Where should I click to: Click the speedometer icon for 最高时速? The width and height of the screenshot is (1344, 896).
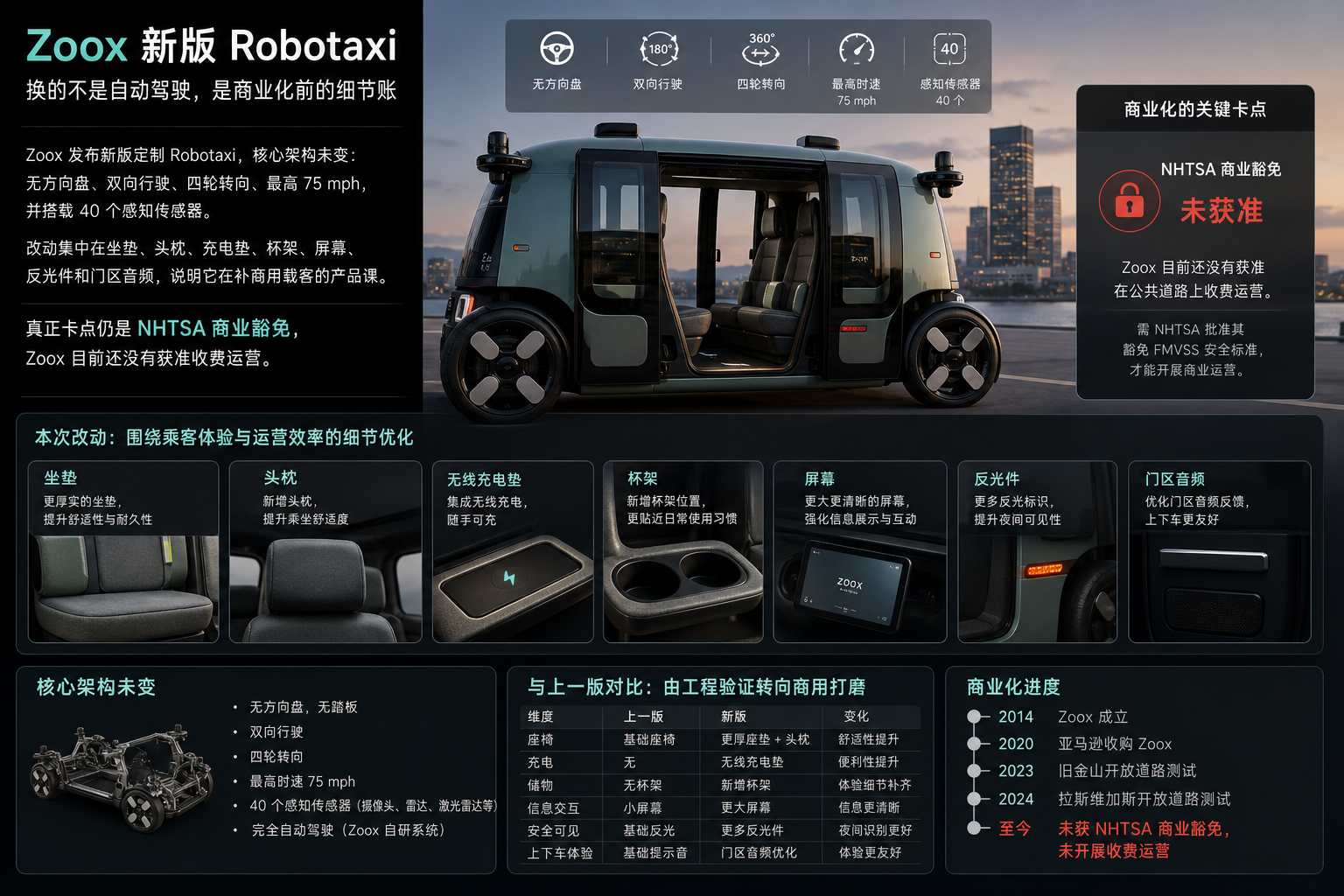coord(857,49)
